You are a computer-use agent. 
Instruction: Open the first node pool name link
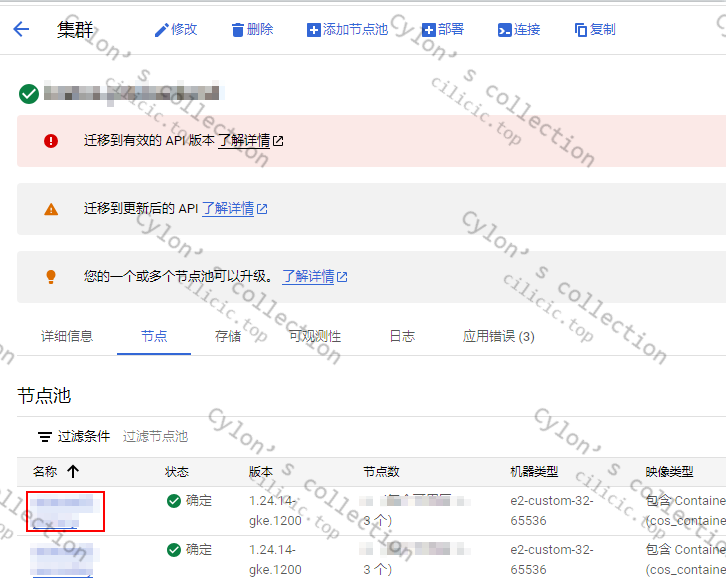coord(65,511)
